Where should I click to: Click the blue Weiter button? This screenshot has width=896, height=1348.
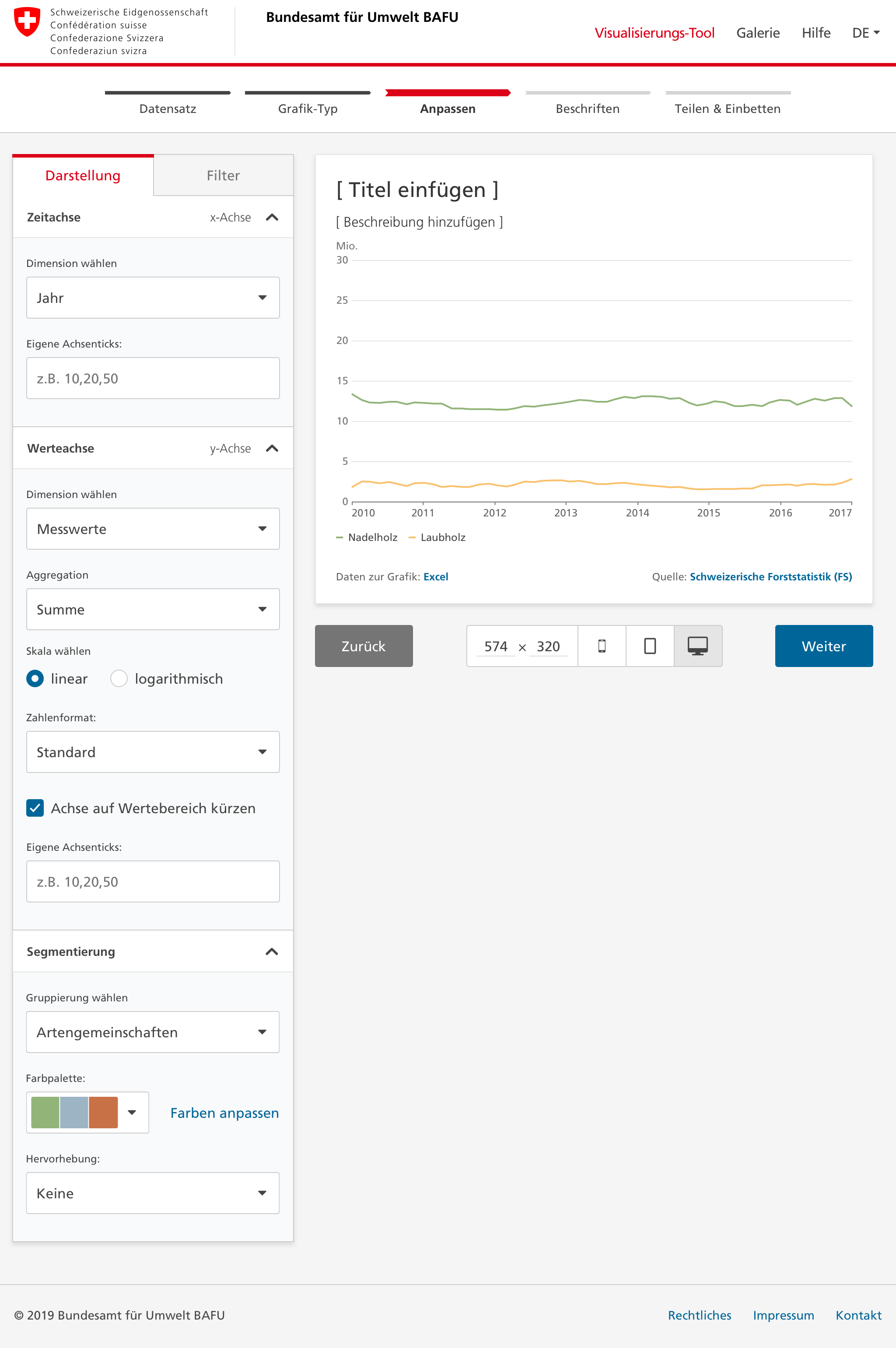click(x=823, y=646)
